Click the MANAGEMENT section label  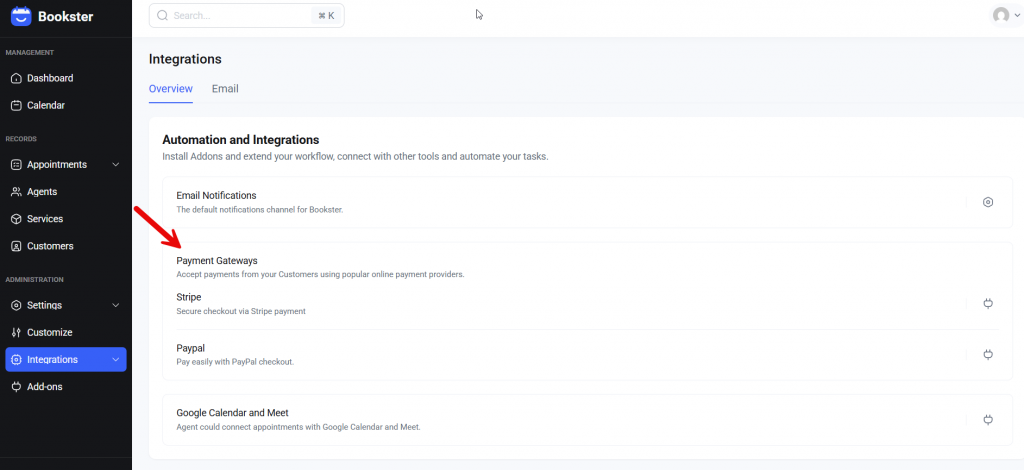pyautogui.click(x=29, y=53)
